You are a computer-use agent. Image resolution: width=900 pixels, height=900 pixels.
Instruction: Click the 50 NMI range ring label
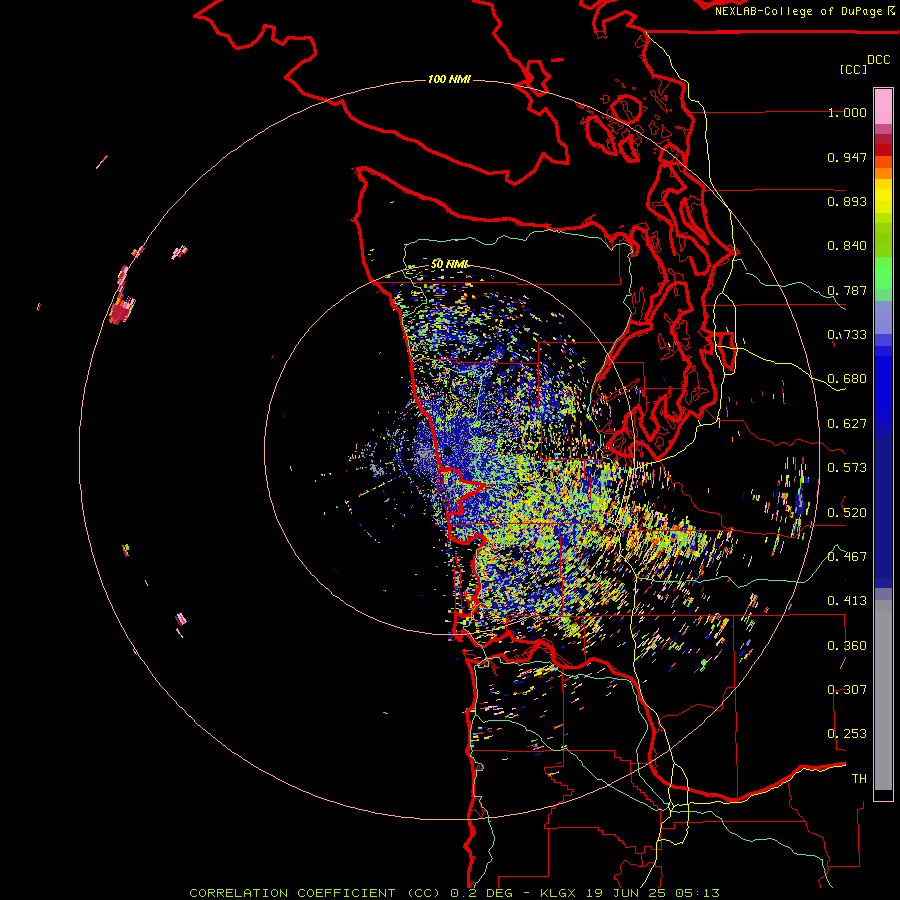[x=449, y=264]
